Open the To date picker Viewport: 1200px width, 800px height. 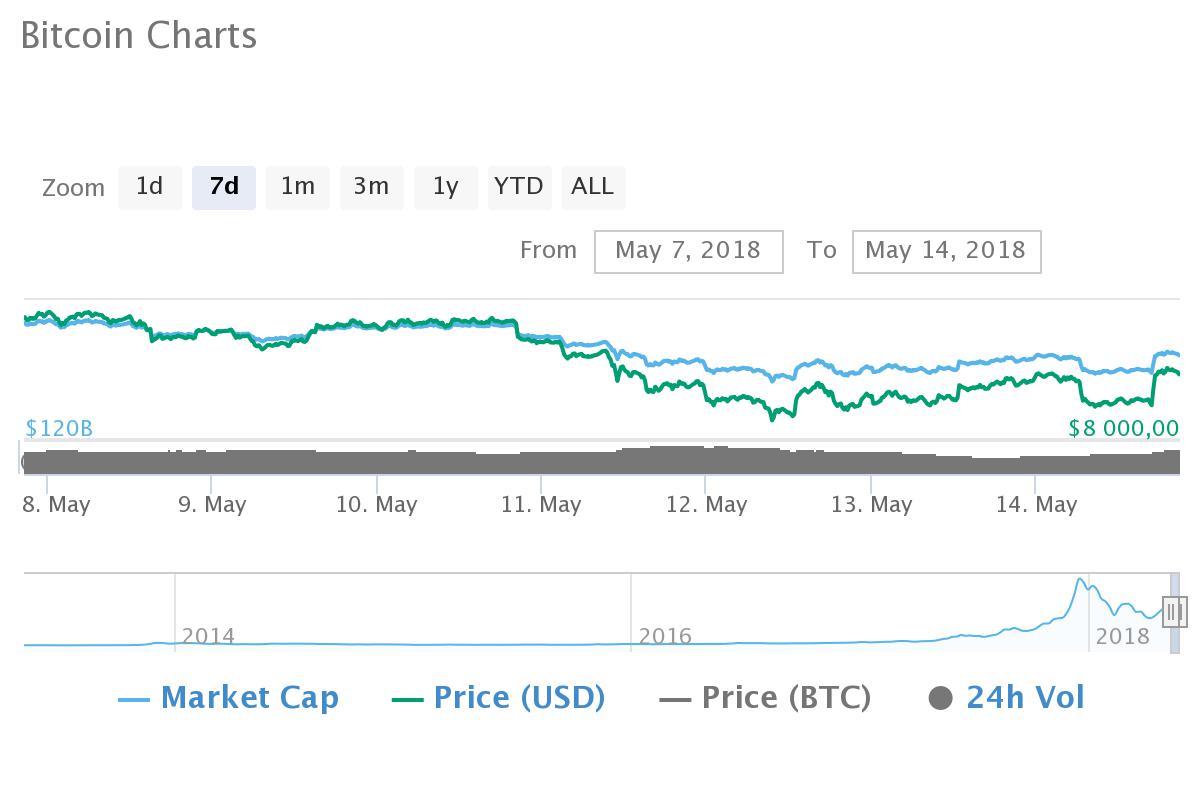click(946, 251)
